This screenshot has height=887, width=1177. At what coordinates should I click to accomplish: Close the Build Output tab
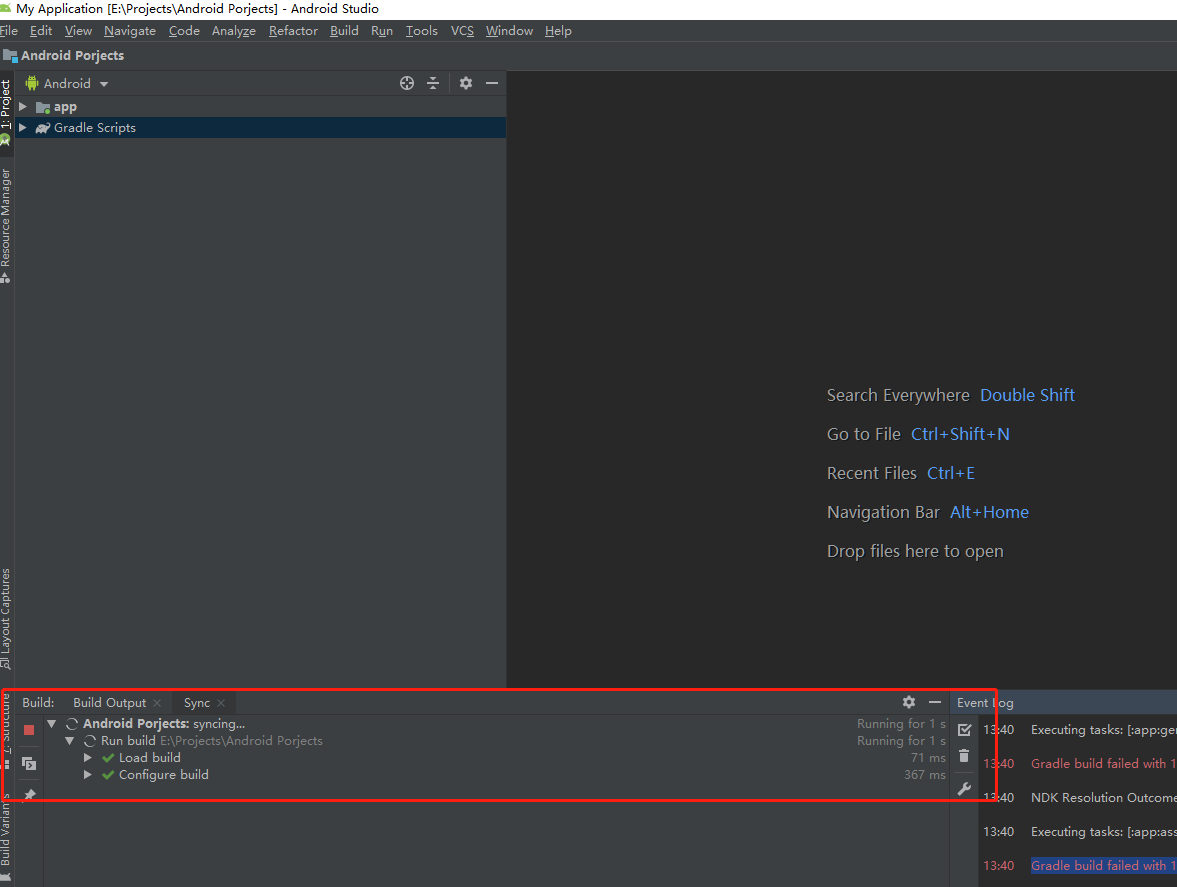point(157,703)
